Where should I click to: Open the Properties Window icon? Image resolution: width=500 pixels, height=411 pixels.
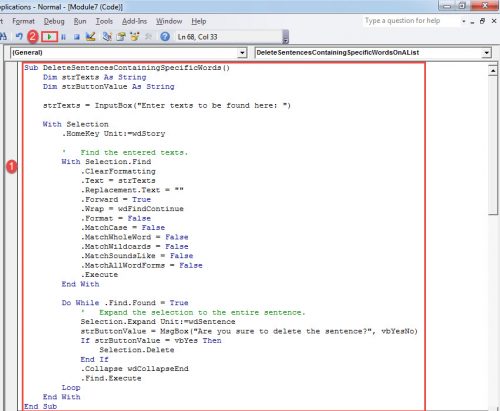[121, 36]
